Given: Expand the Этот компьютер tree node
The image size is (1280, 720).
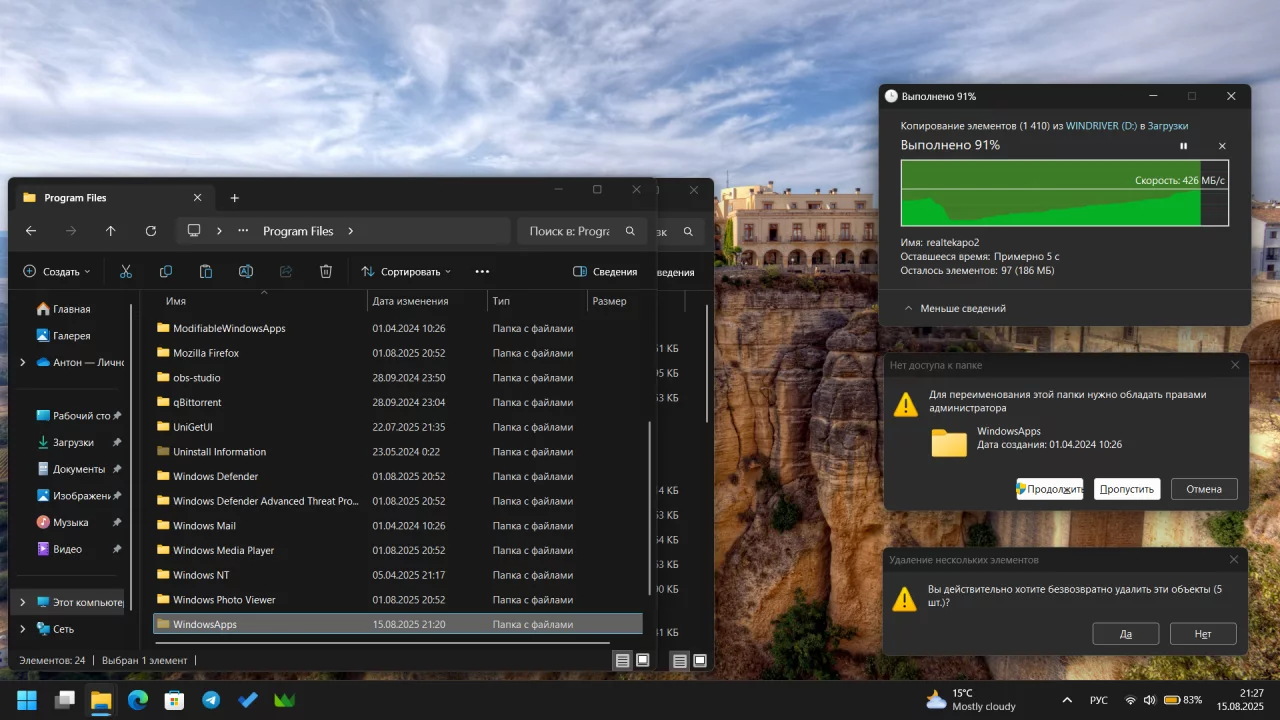Looking at the screenshot, I should [23, 602].
